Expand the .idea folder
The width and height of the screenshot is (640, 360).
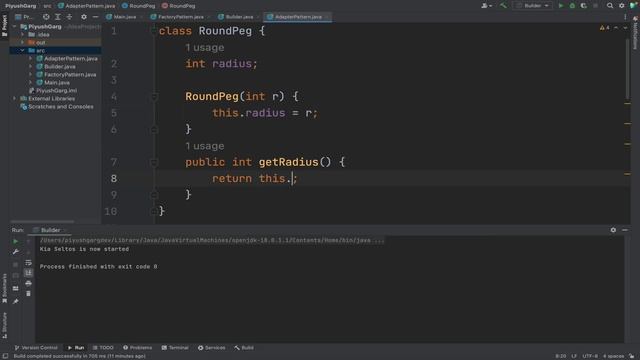tap(22, 35)
